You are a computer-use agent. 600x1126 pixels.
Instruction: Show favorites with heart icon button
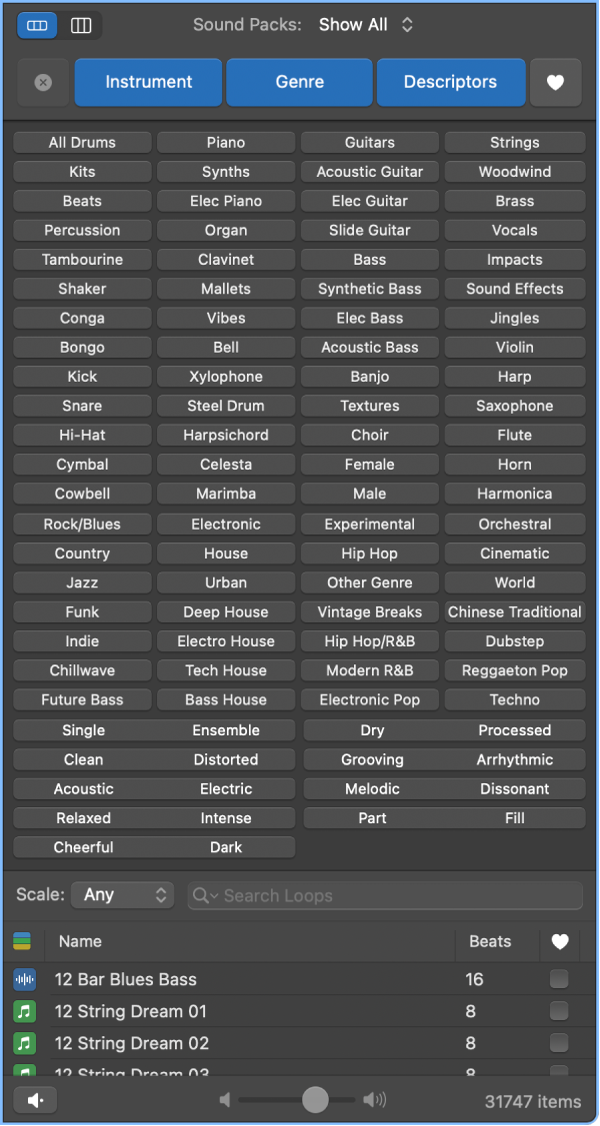coord(555,83)
